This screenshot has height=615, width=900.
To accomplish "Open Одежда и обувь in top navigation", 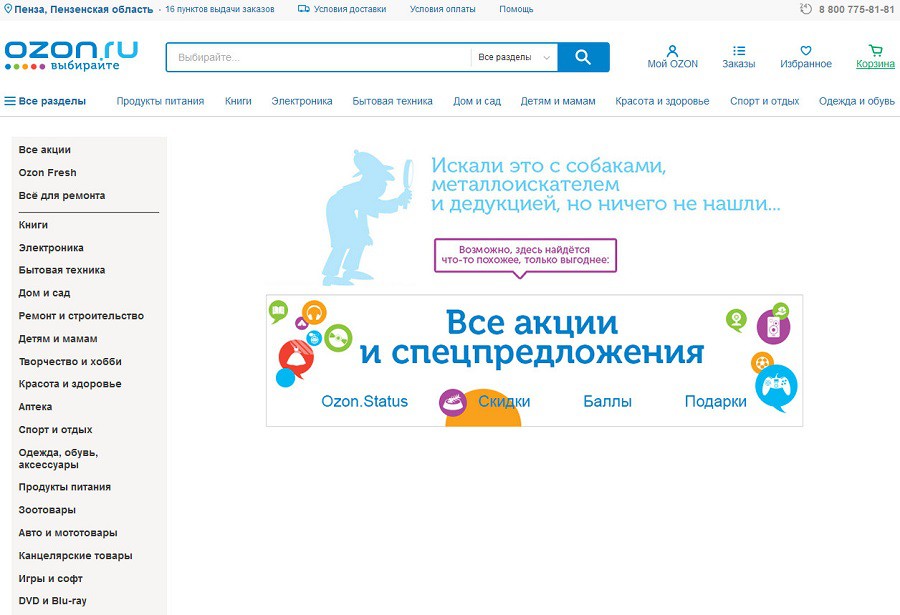I will click(x=857, y=101).
